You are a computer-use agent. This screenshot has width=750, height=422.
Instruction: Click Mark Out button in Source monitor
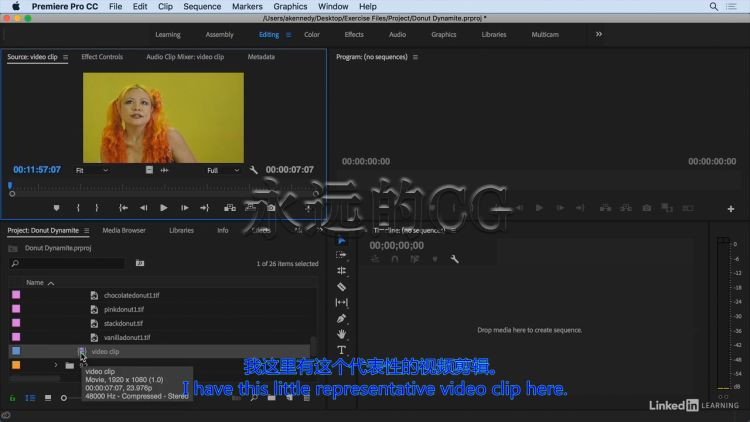tap(97, 208)
